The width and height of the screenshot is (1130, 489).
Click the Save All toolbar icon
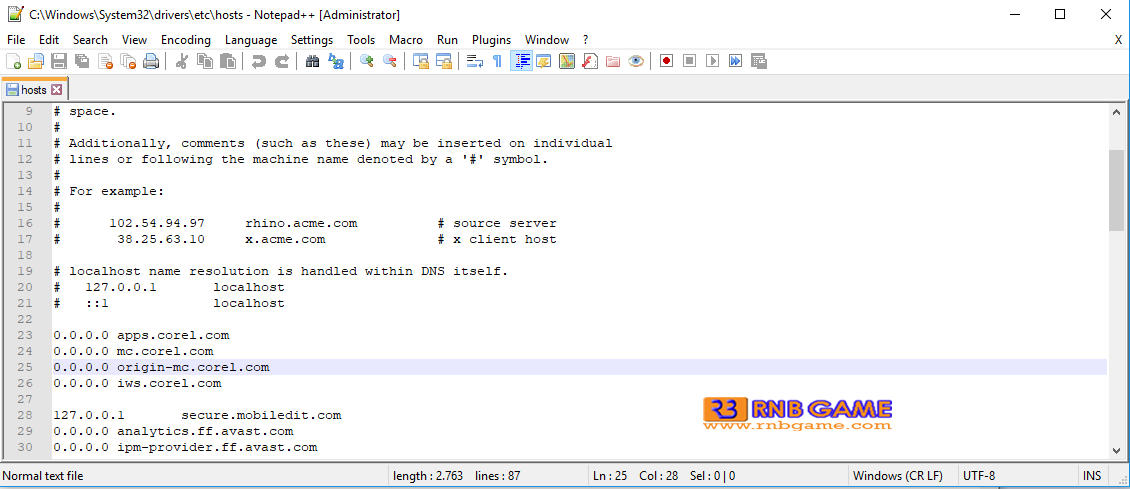(82, 61)
